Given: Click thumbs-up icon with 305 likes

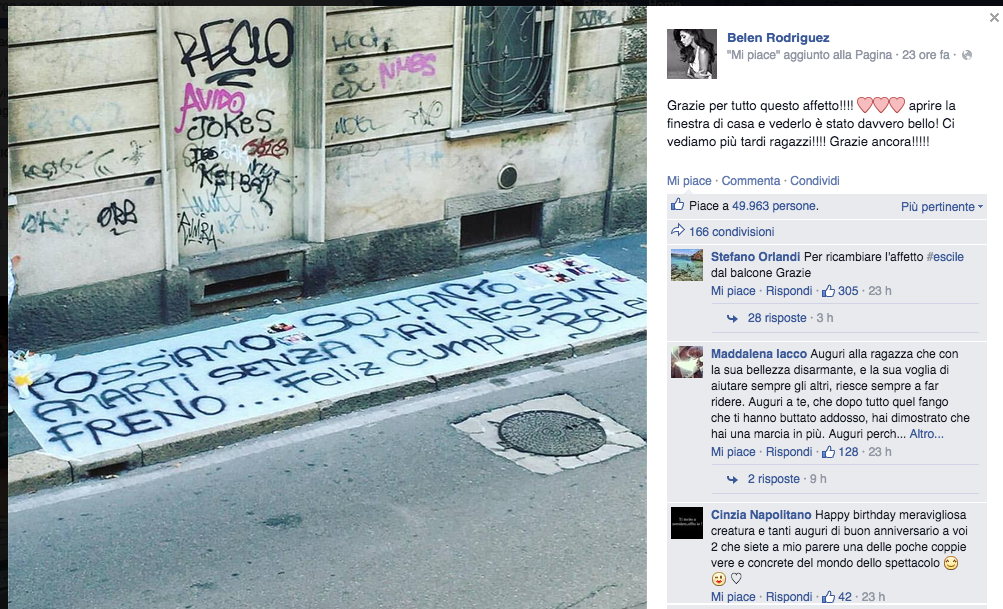Looking at the screenshot, I should (828, 291).
